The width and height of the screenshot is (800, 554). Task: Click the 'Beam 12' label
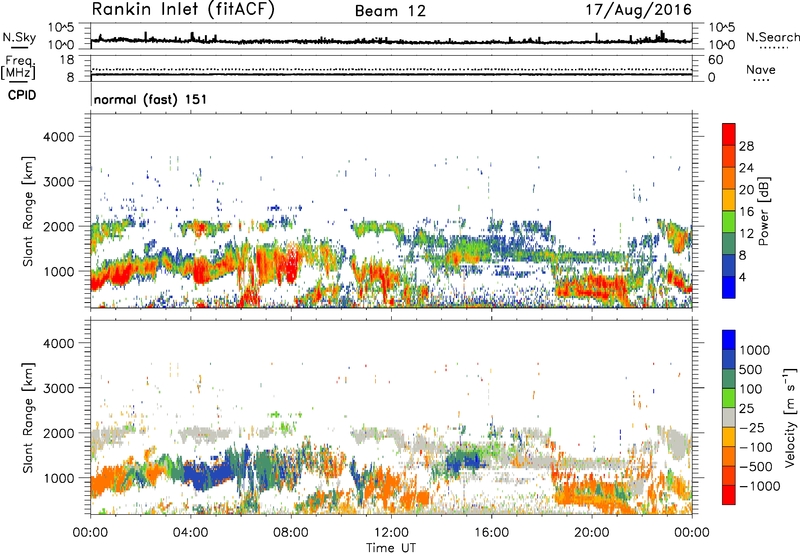click(390, 11)
